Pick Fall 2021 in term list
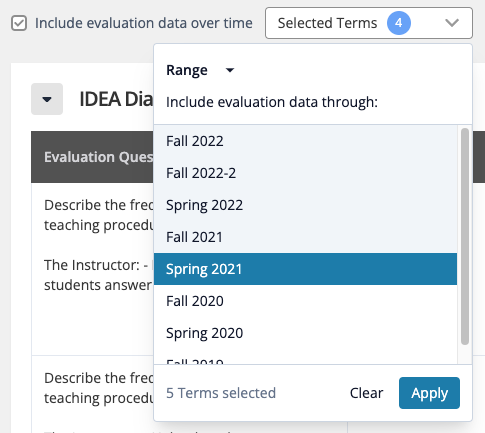The height and width of the screenshot is (433, 485). click(x=305, y=237)
